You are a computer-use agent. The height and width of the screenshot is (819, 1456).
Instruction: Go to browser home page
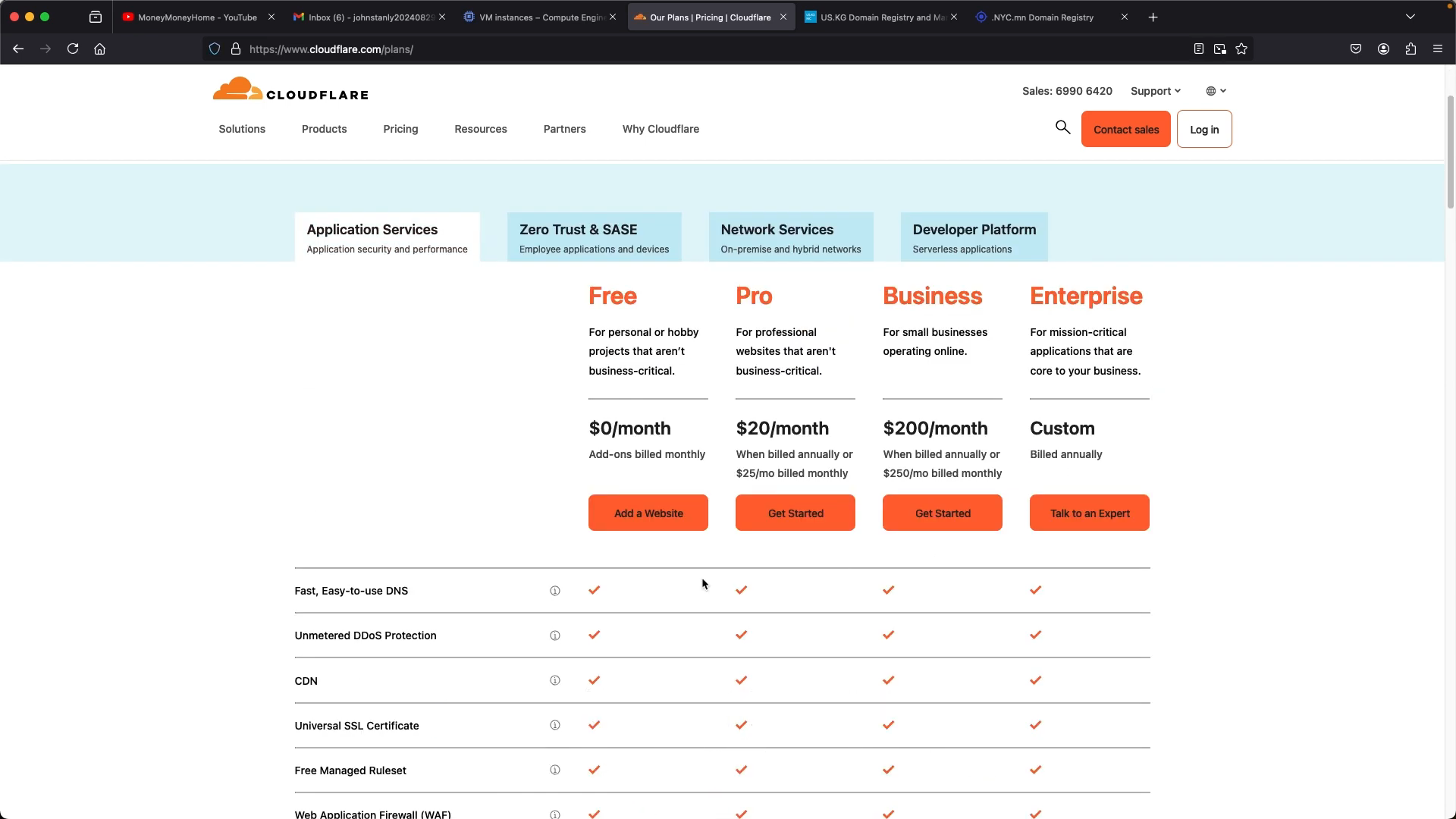(99, 49)
